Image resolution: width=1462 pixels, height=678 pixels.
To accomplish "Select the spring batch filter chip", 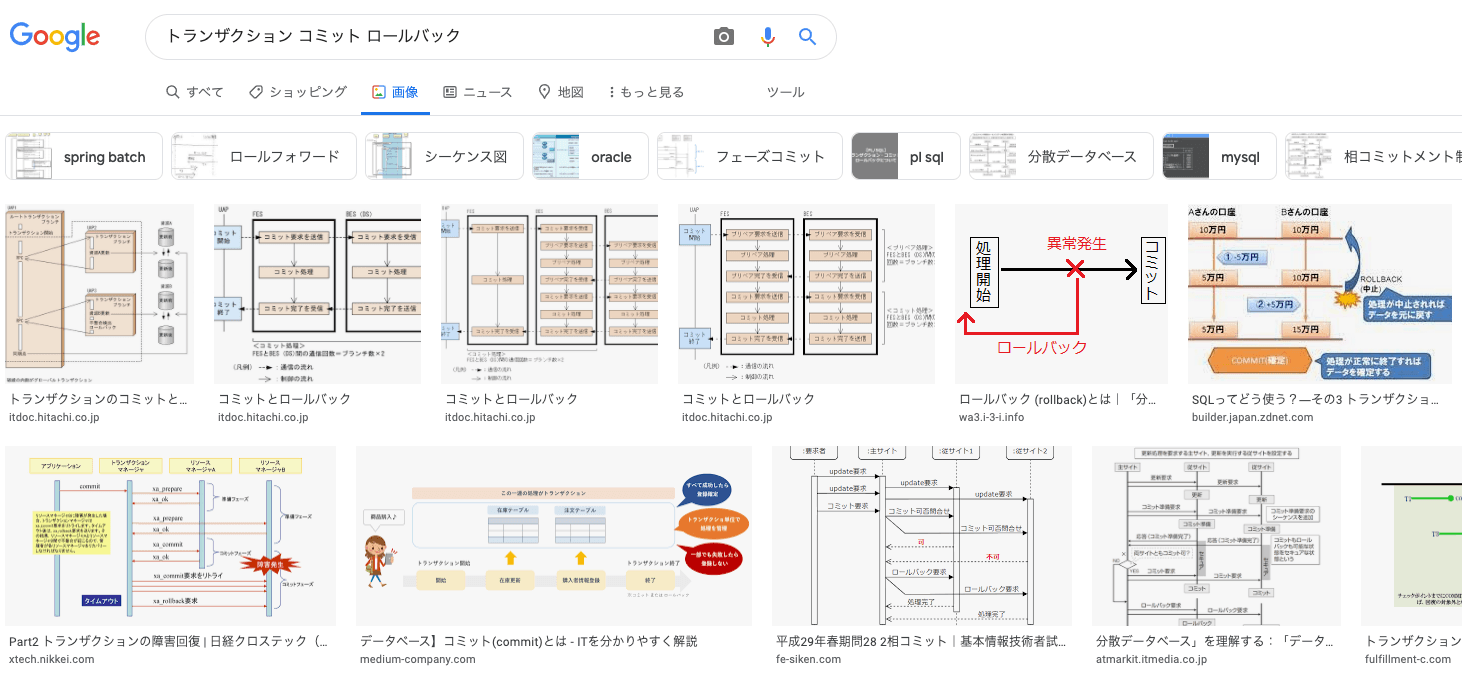I will [84, 157].
